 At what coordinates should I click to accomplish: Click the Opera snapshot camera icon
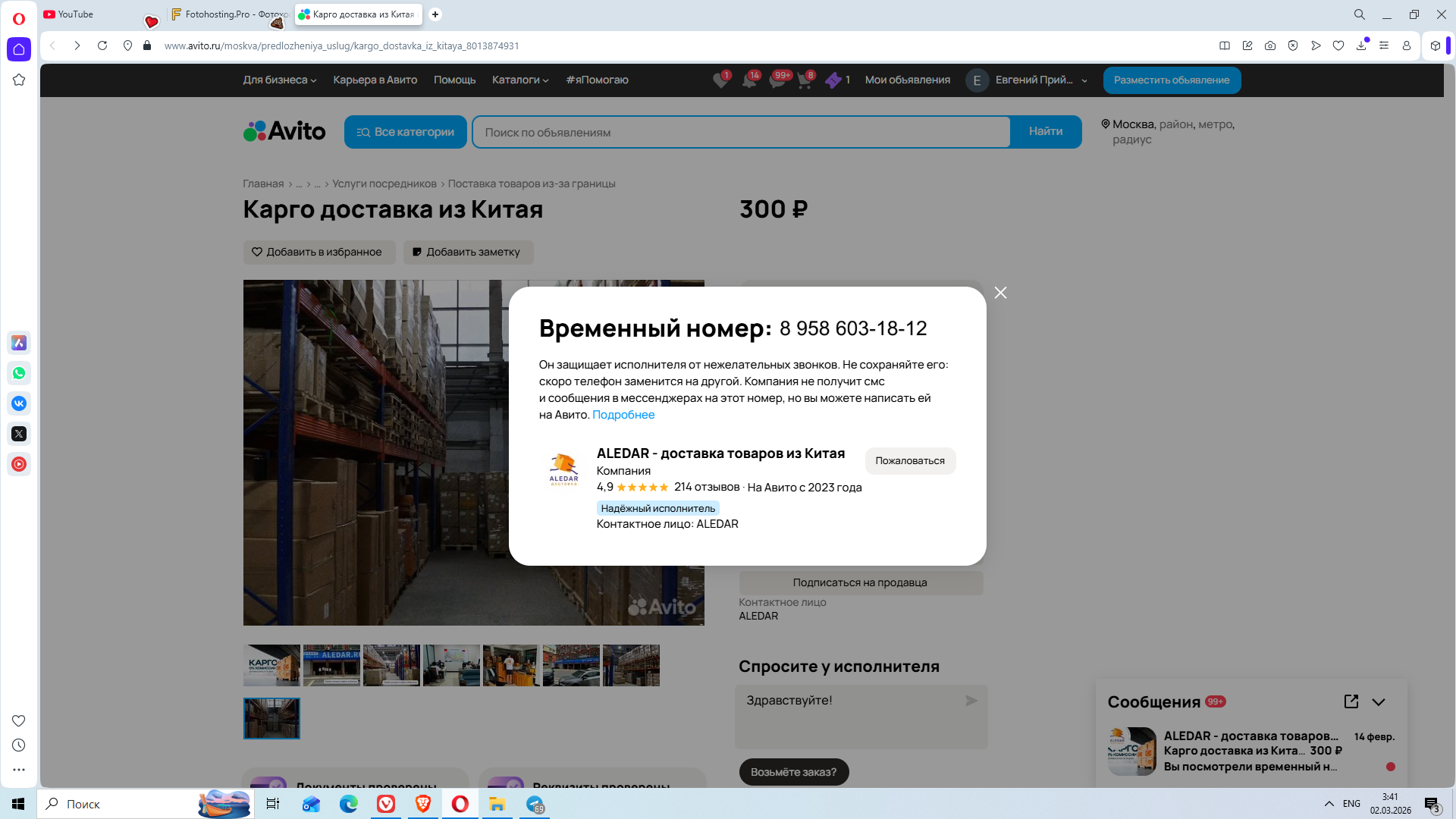pos(1270,46)
